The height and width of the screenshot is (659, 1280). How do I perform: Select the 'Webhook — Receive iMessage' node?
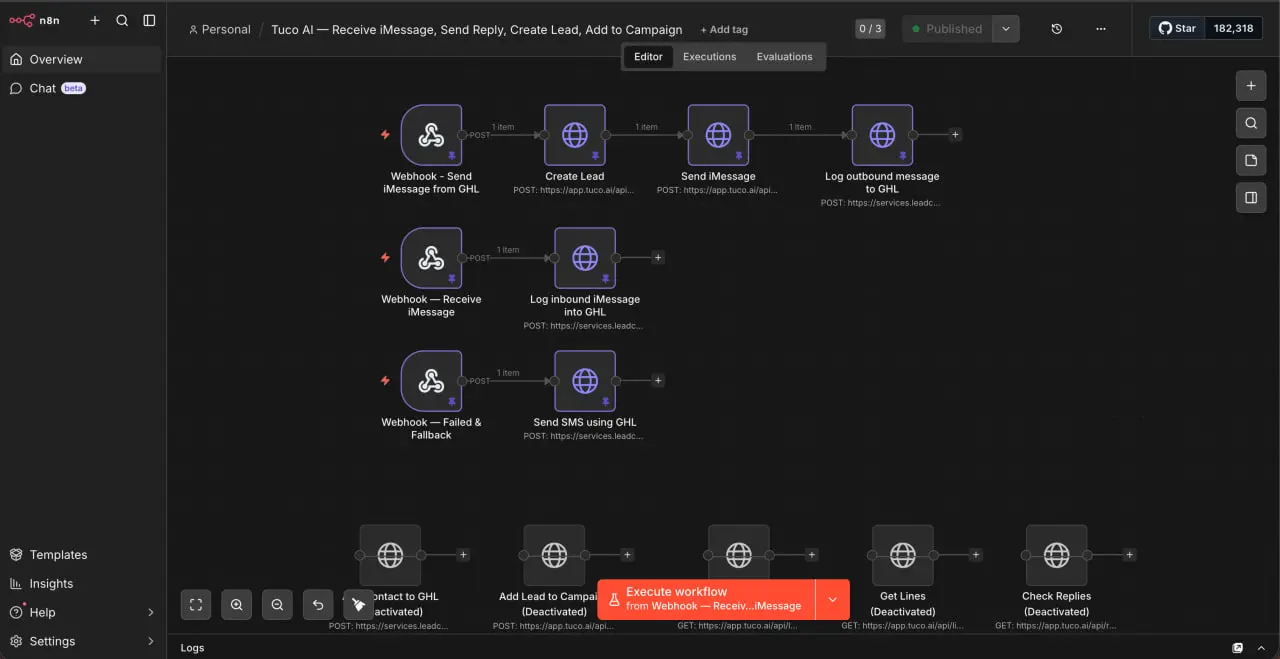tap(431, 258)
